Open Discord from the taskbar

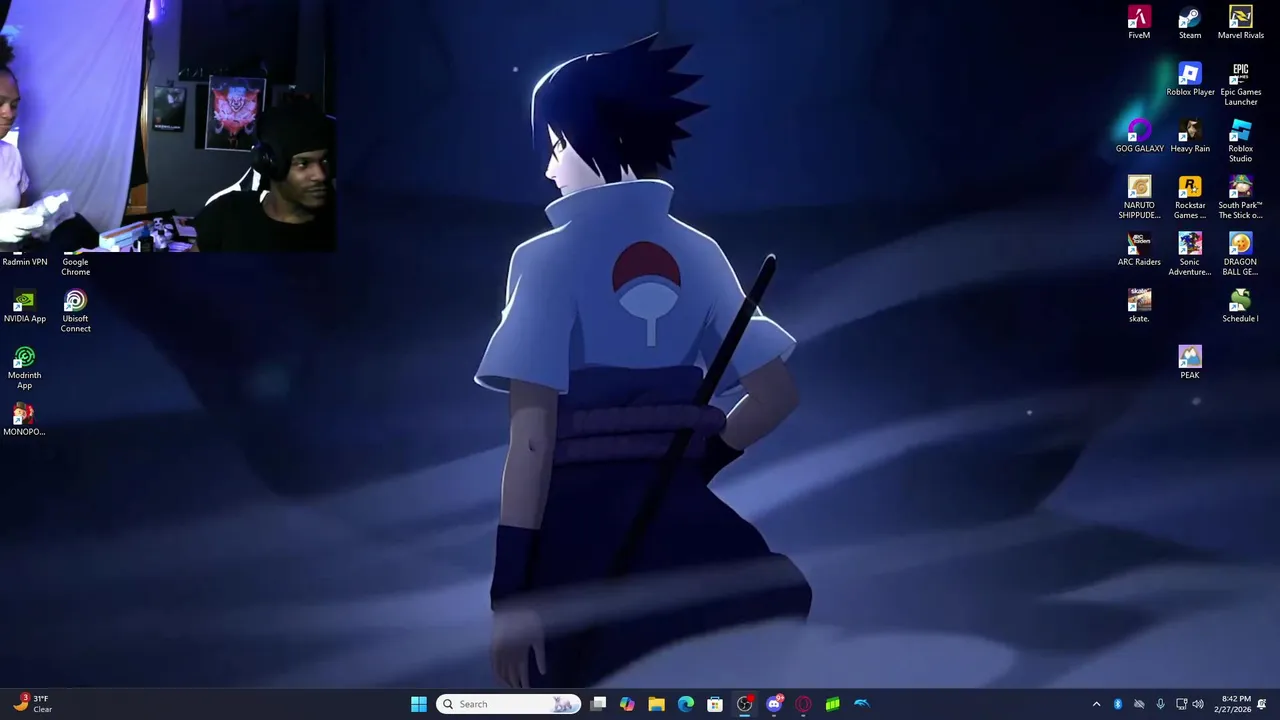[x=774, y=704]
